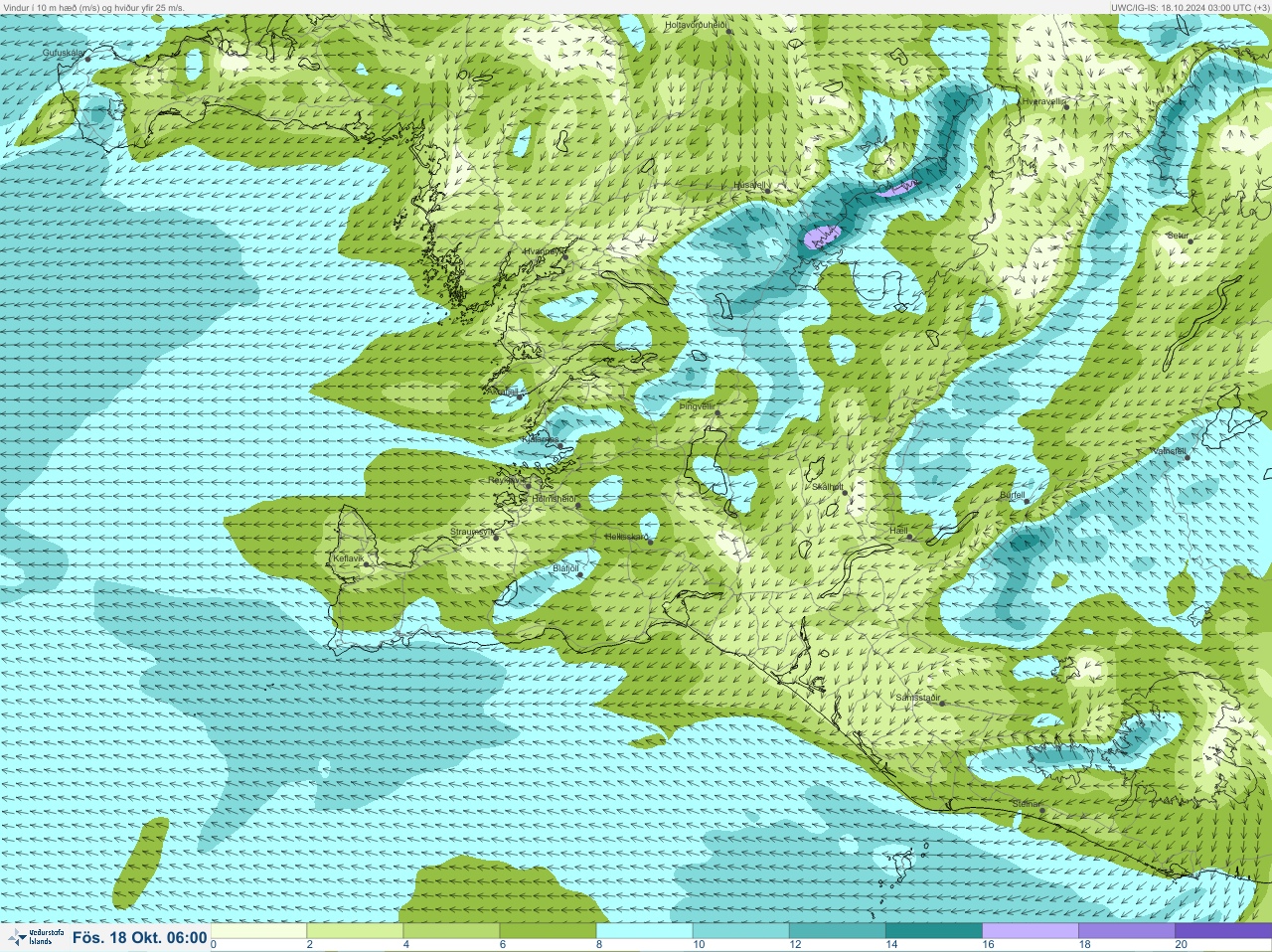Click the legend swatch above 20 m/s
Image resolution: width=1272 pixels, height=952 pixels.
pos(1223,931)
